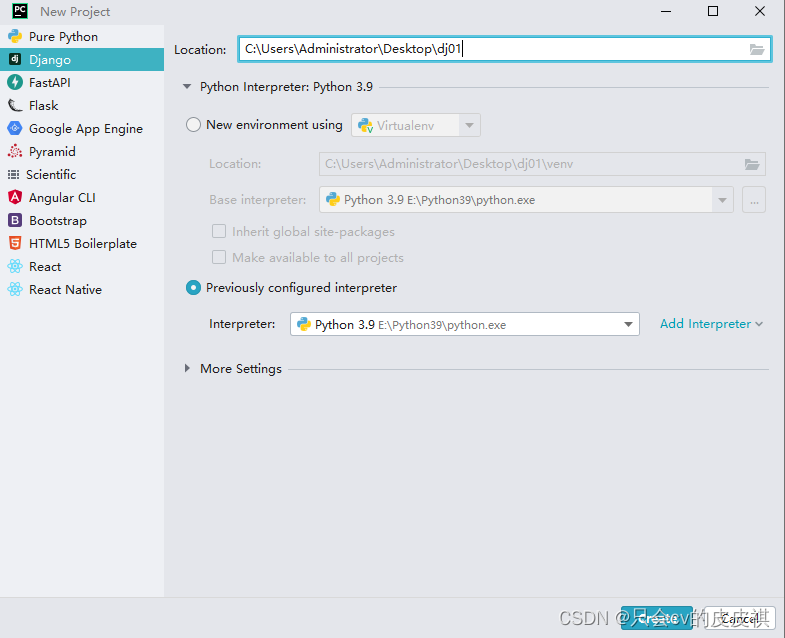This screenshot has height=638, width=785.
Task: Click the React Native atom icon
Action: (x=15, y=289)
